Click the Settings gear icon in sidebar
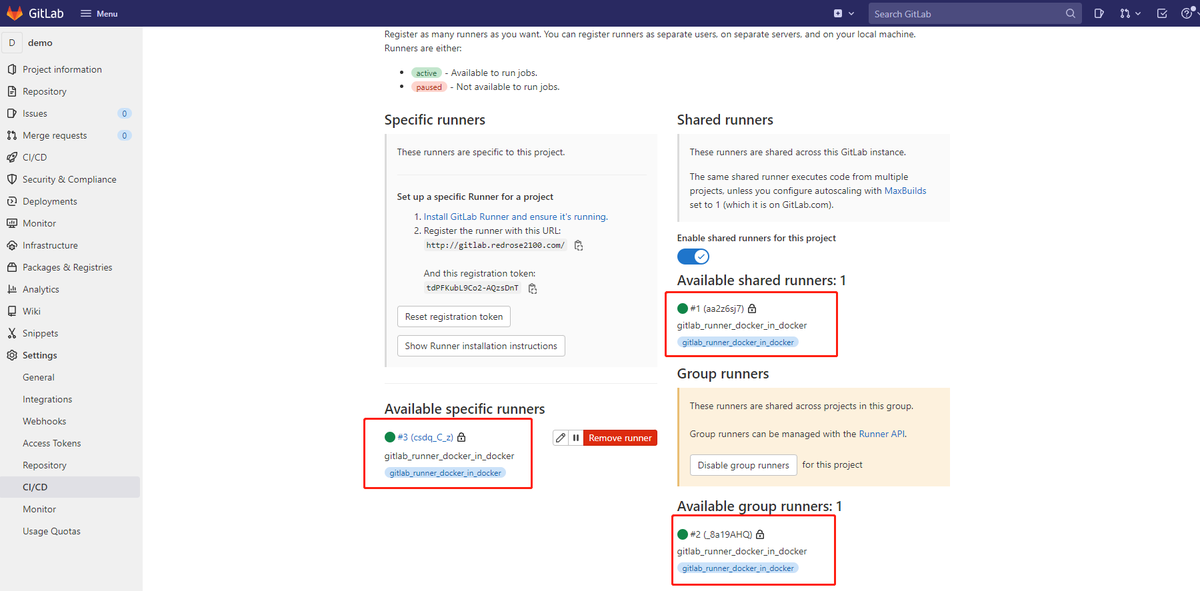Screen dimensions: 1200x591 pyautogui.click(x=12, y=355)
